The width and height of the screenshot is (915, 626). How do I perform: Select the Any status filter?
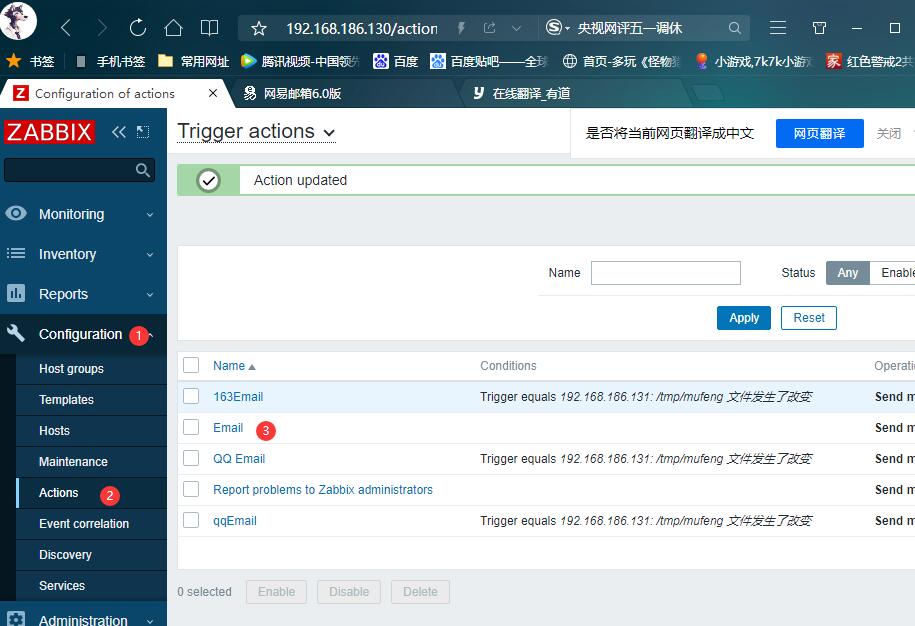(x=848, y=272)
